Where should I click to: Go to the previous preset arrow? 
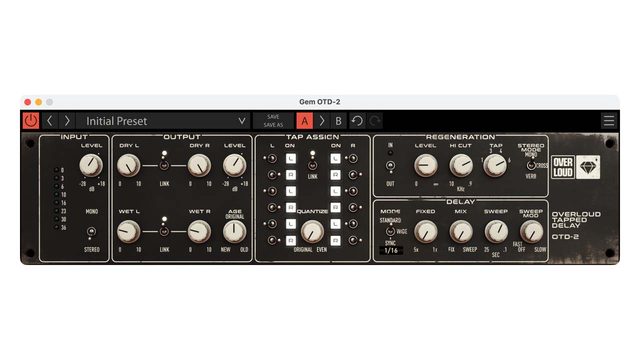click(50, 121)
